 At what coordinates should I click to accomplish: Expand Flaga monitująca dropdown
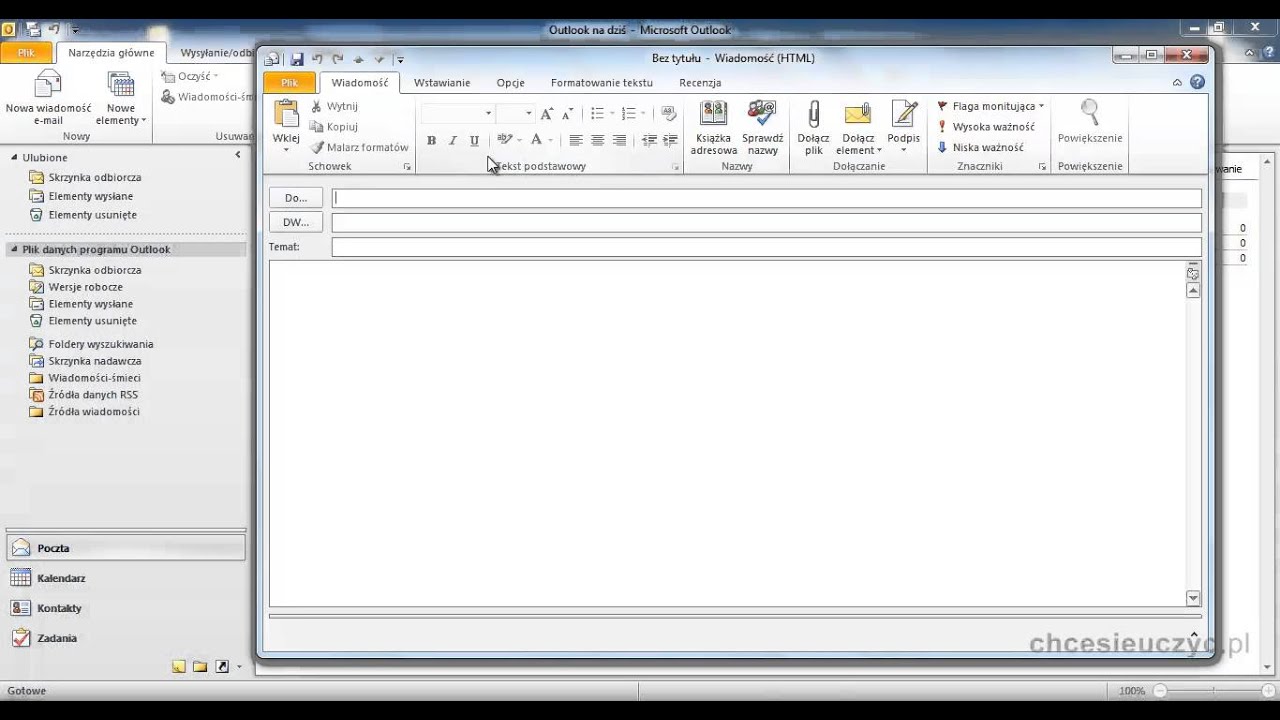[1041, 106]
